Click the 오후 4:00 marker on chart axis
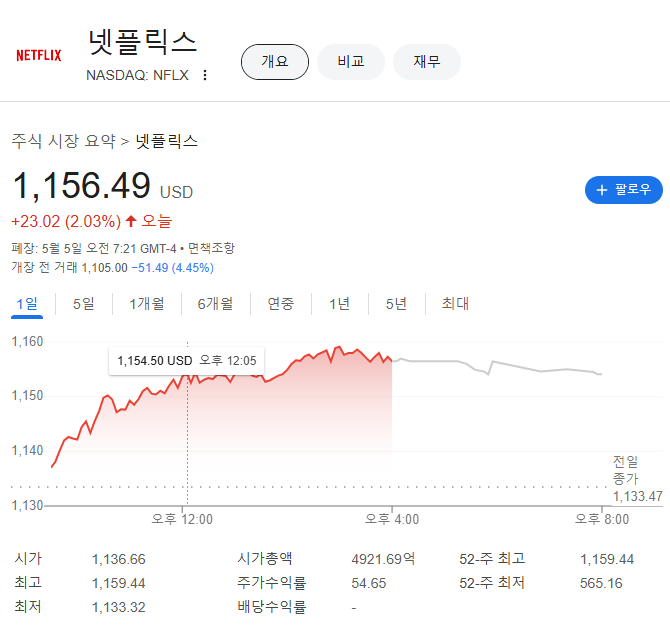 coord(392,519)
